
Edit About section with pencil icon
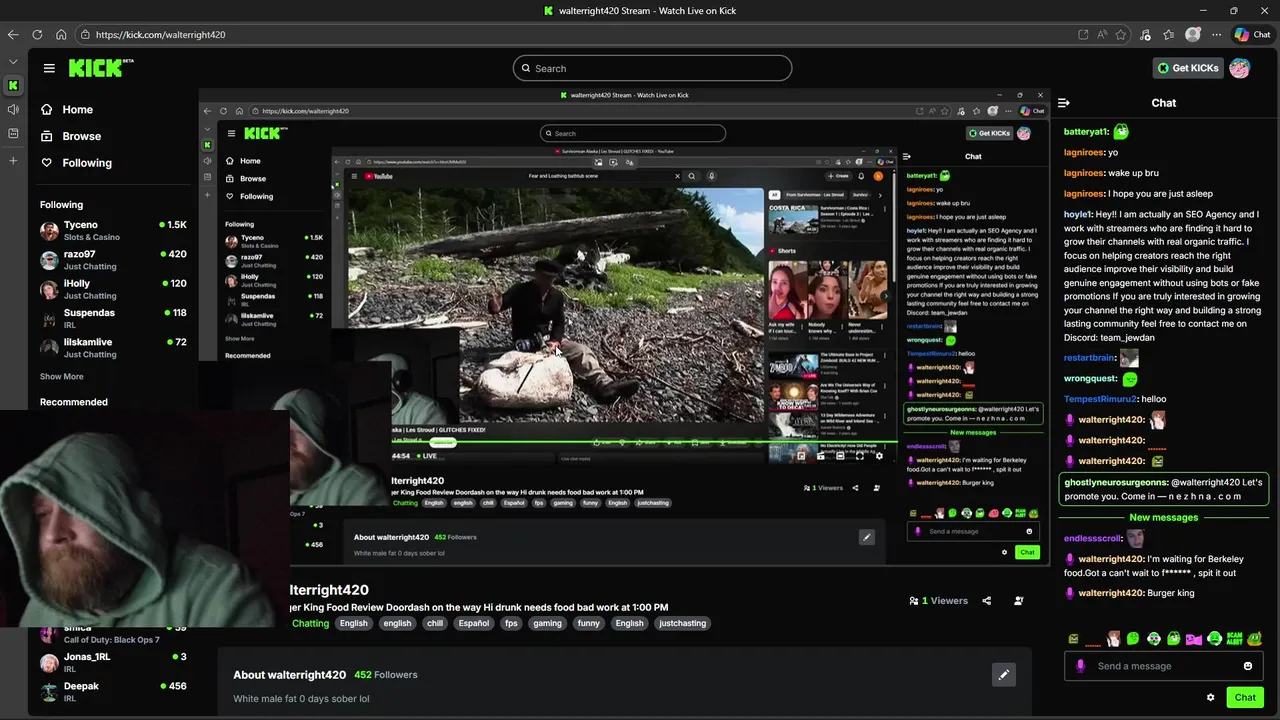[x=1003, y=675]
